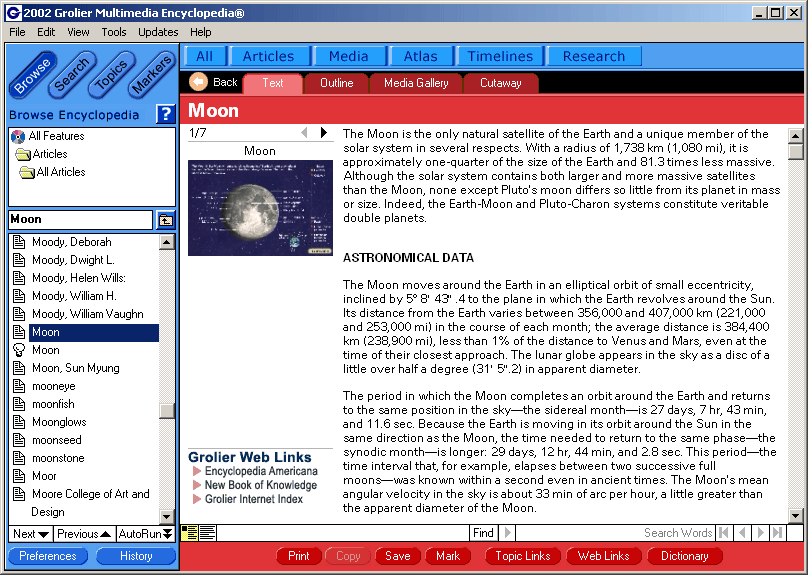Open Topic Links
808x575 pixels.
pos(523,556)
